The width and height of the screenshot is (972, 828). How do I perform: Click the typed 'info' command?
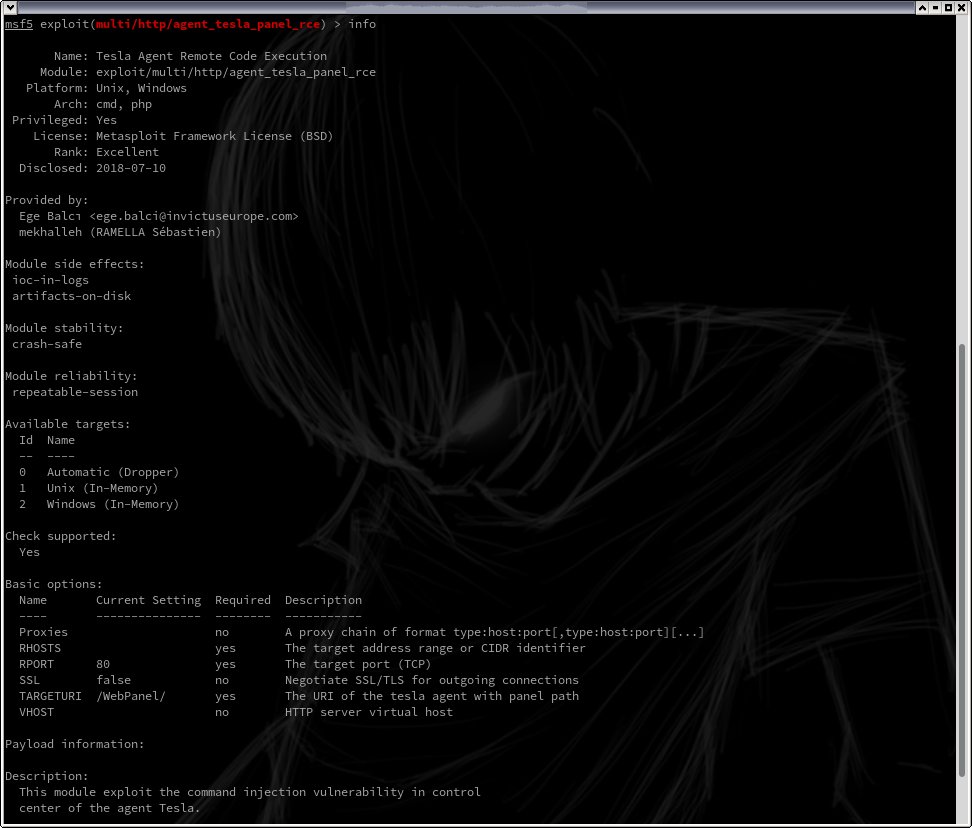[362, 24]
